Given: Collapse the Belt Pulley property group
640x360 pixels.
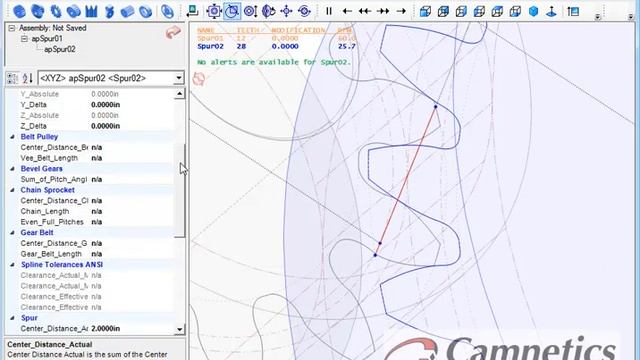Looking at the screenshot, I should (12, 137).
